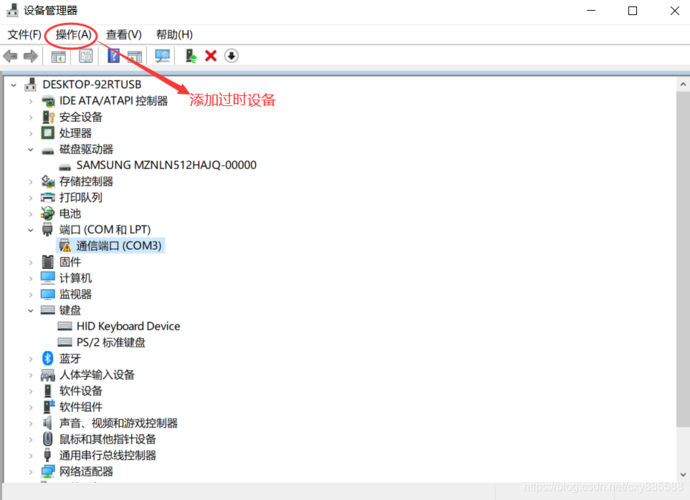Expand the 网络适配器 network adapters node
This screenshot has width=690, height=500.
pyautogui.click(x=32, y=471)
